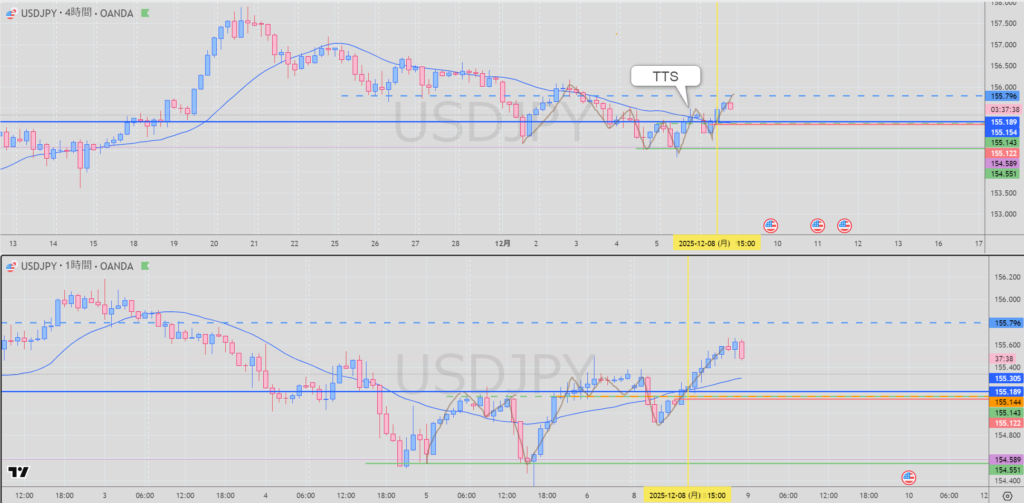Click the TradingView logo in lower chart
The width and height of the screenshot is (1024, 503).
pyautogui.click(x=17, y=472)
